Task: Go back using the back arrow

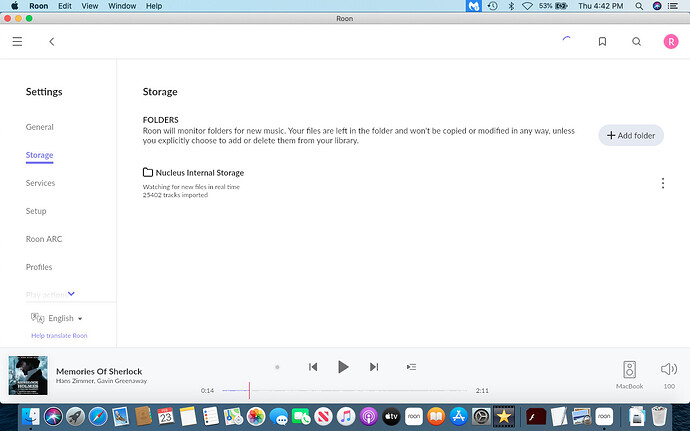Action: 51,42
